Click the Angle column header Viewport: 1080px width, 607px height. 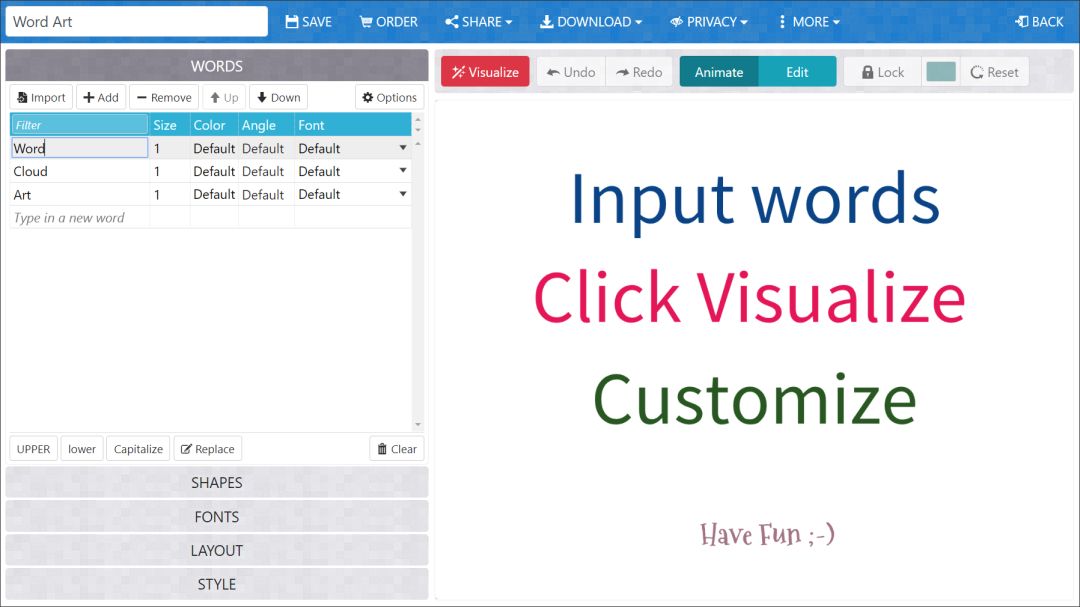click(266, 125)
